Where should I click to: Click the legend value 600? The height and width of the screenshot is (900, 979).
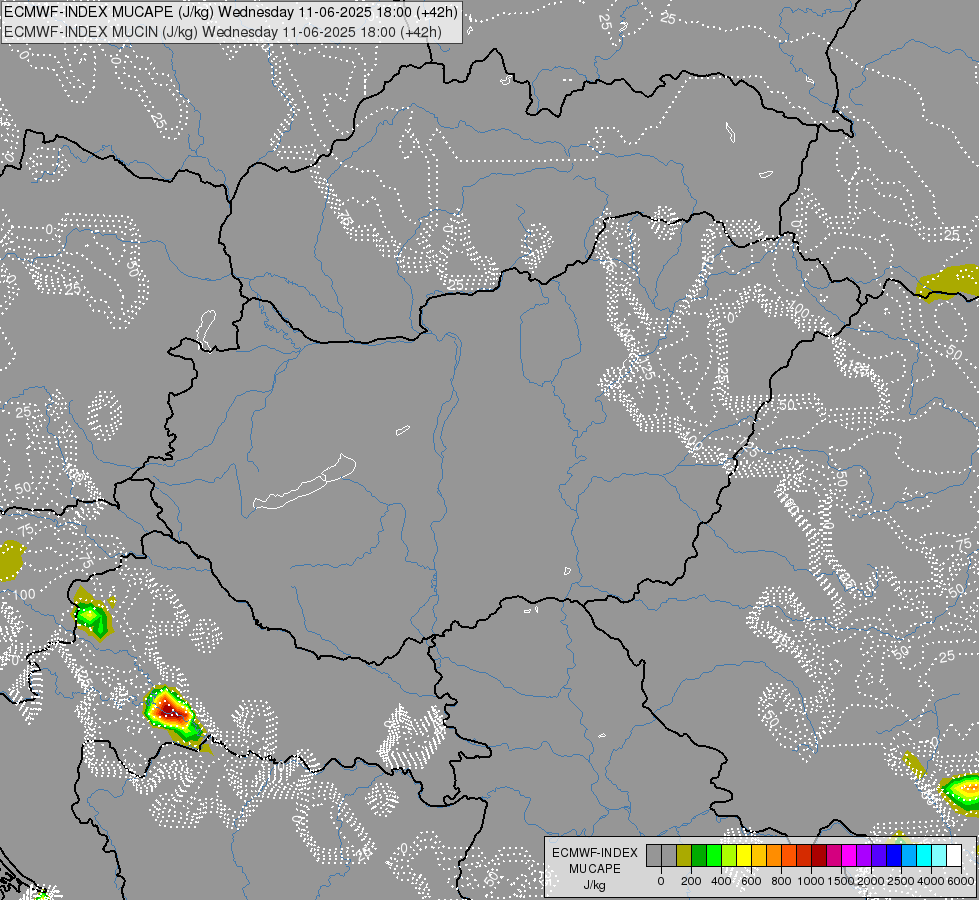[751, 881]
